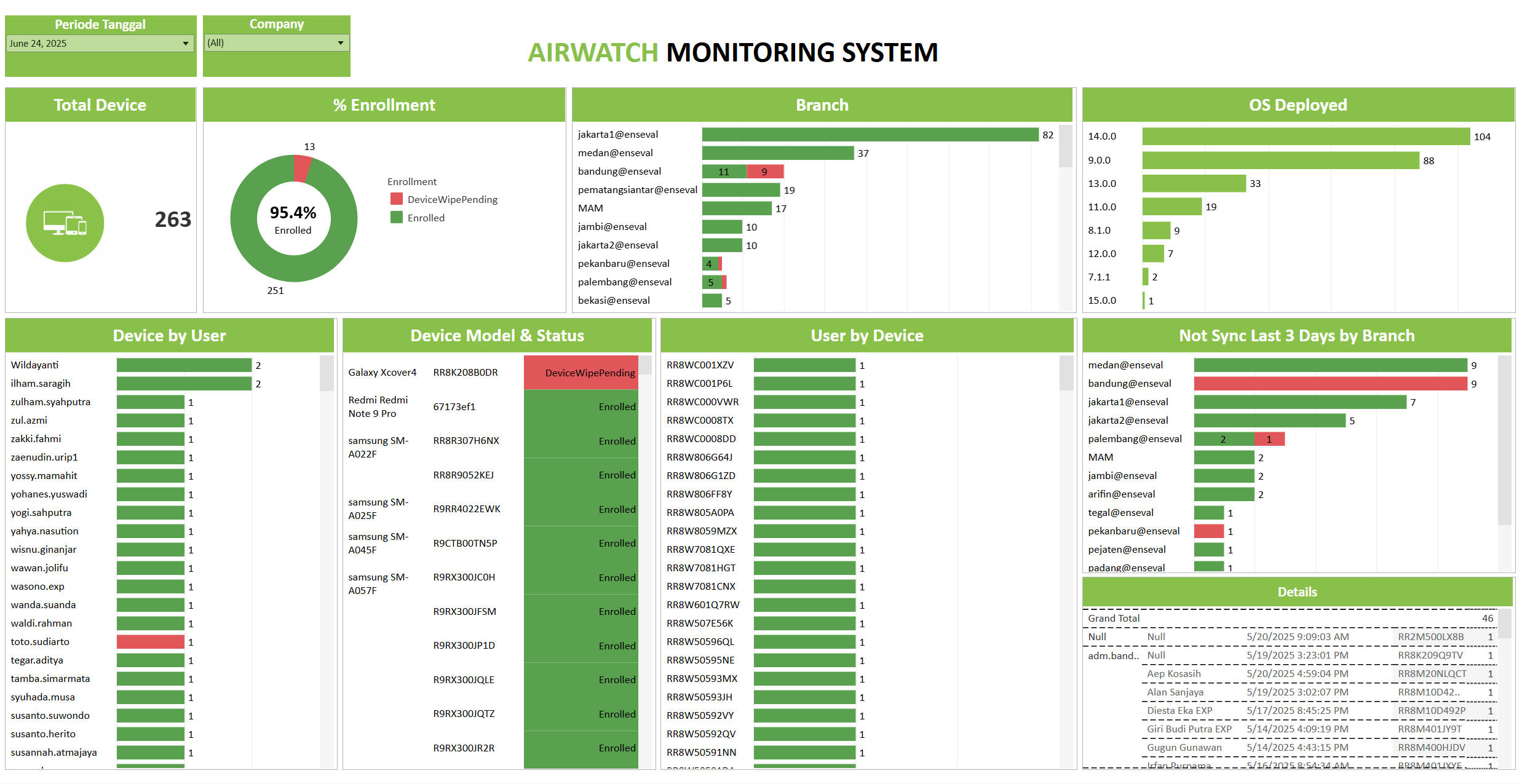Click the DeviceWipePending red legend swatch
The image size is (1522, 784).
[x=397, y=199]
